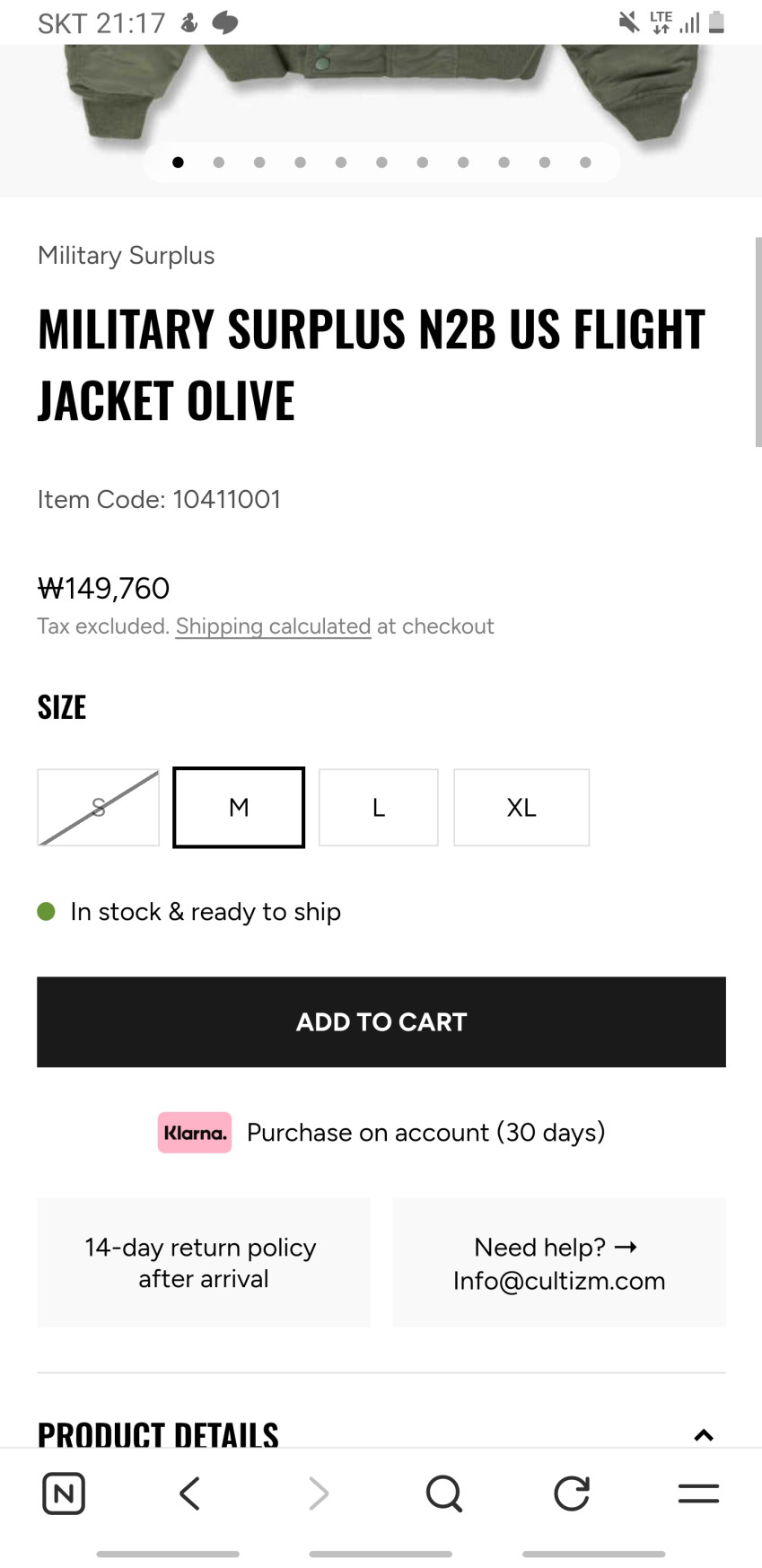Open the browser hamburger menu

[x=698, y=1494]
